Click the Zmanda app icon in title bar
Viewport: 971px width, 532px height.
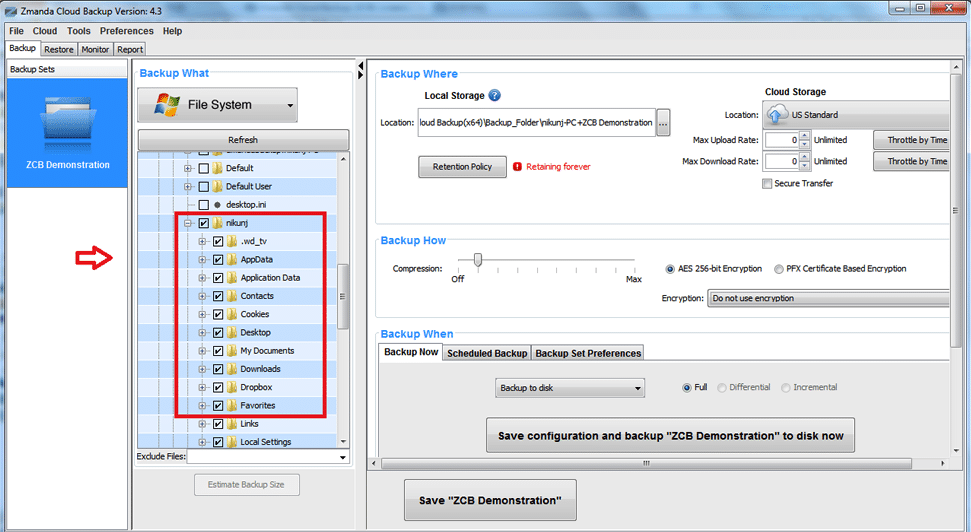click(11, 11)
